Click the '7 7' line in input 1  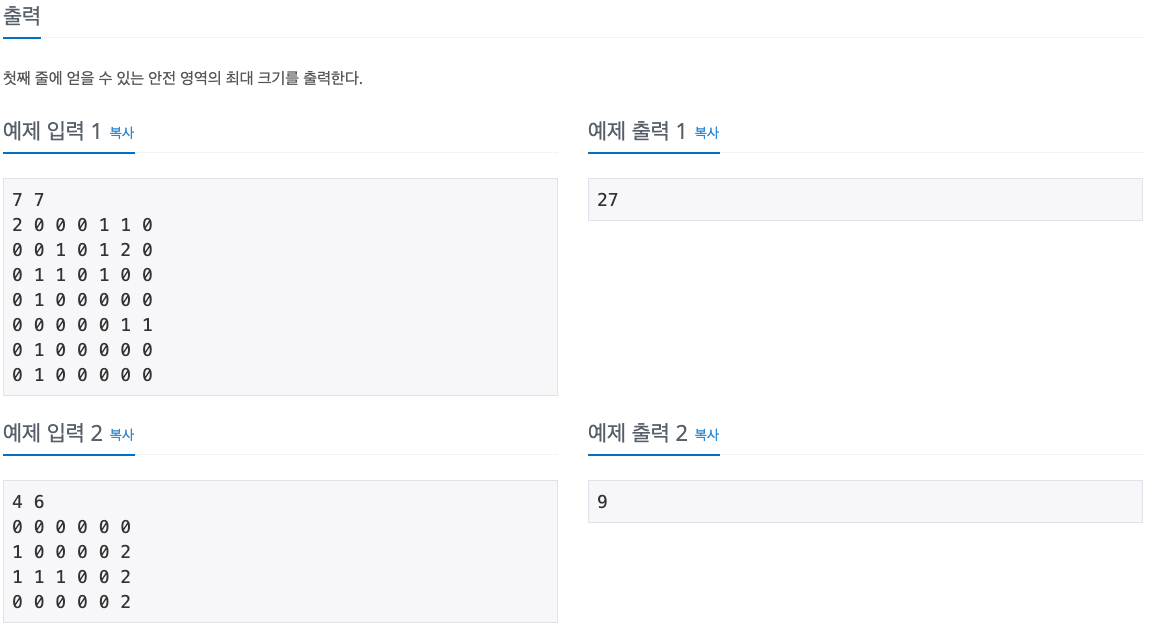pos(29,200)
